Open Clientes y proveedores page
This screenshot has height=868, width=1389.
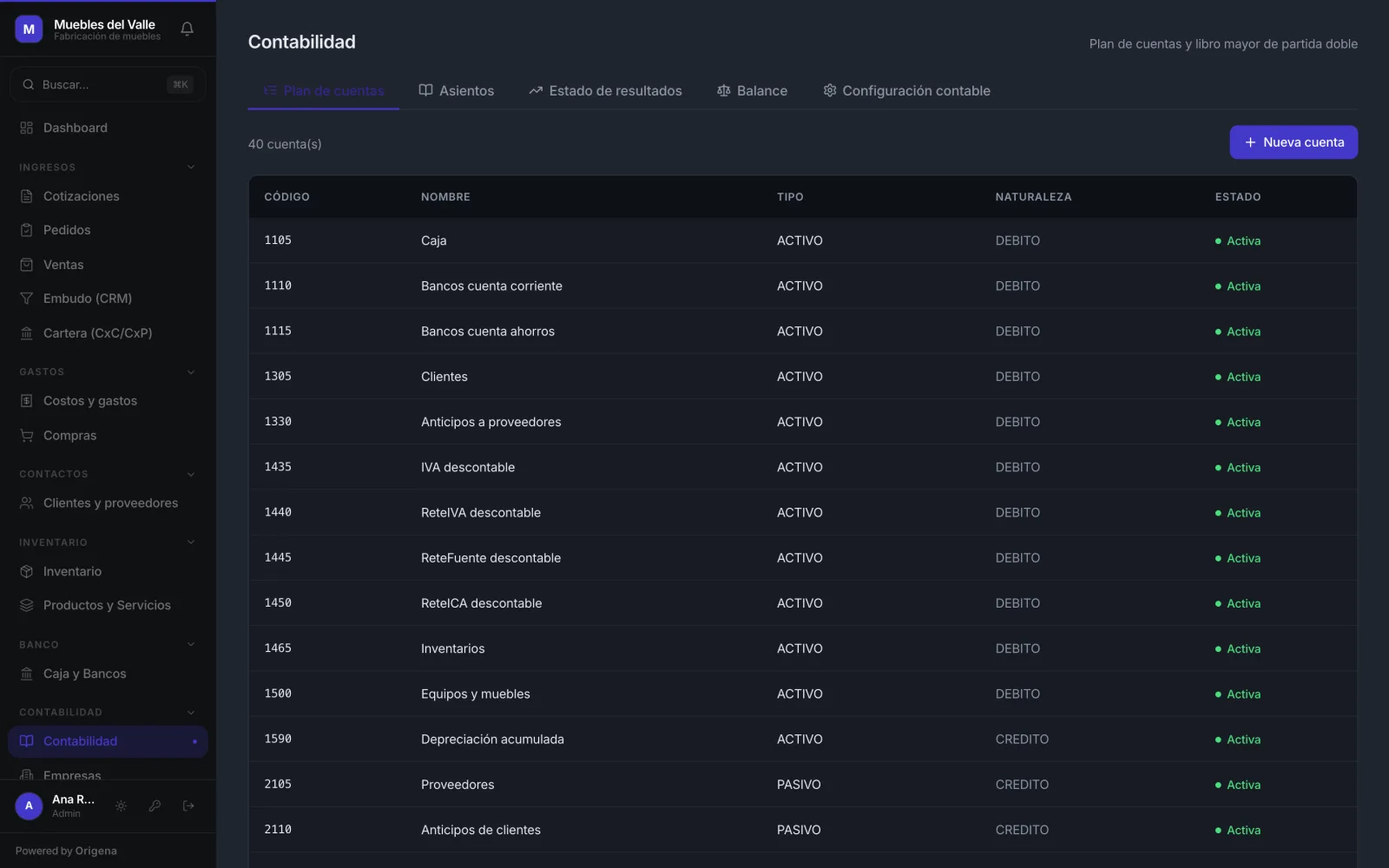click(x=108, y=503)
